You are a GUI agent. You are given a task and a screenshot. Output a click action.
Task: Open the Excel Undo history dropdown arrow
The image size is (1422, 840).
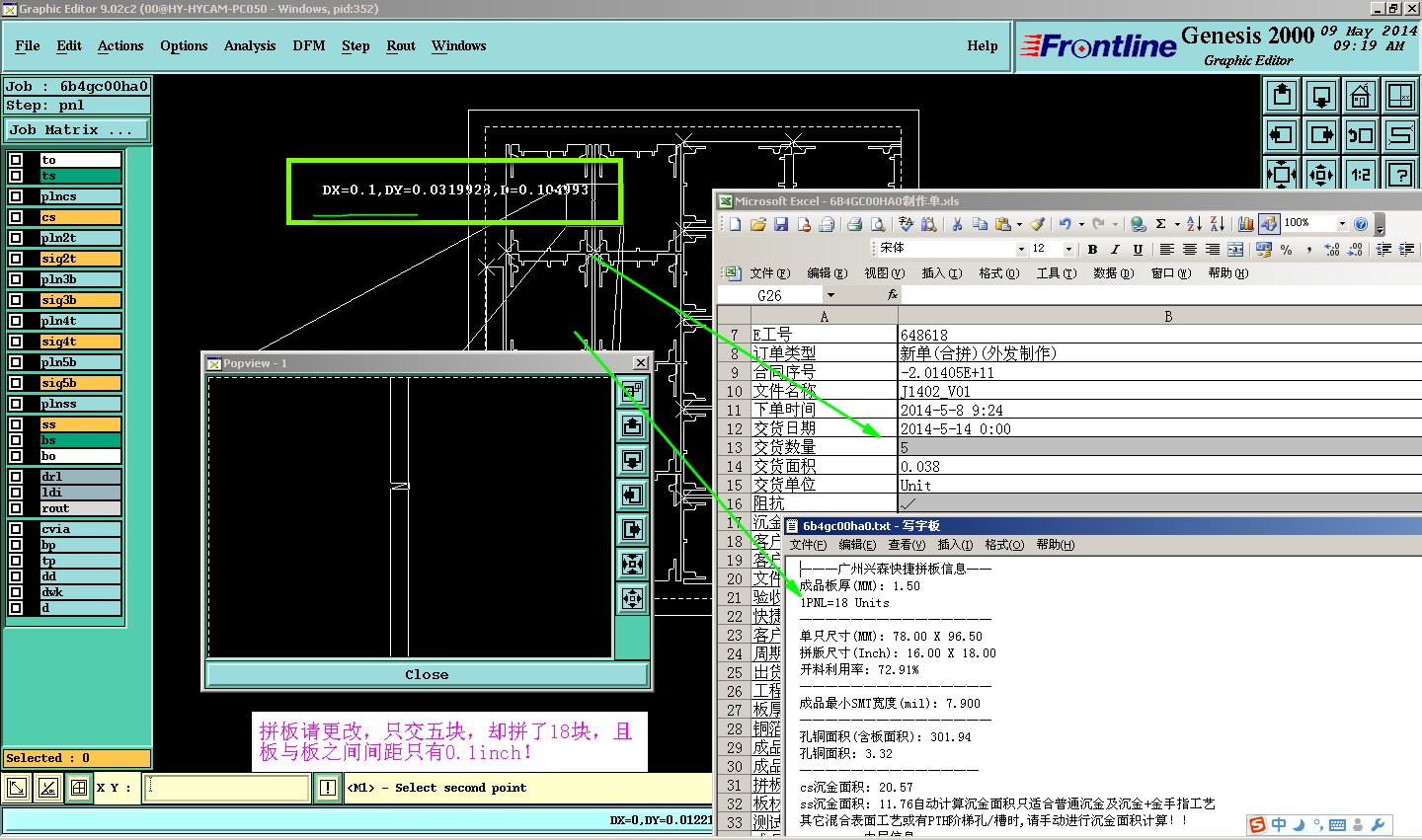(x=1081, y=224)
